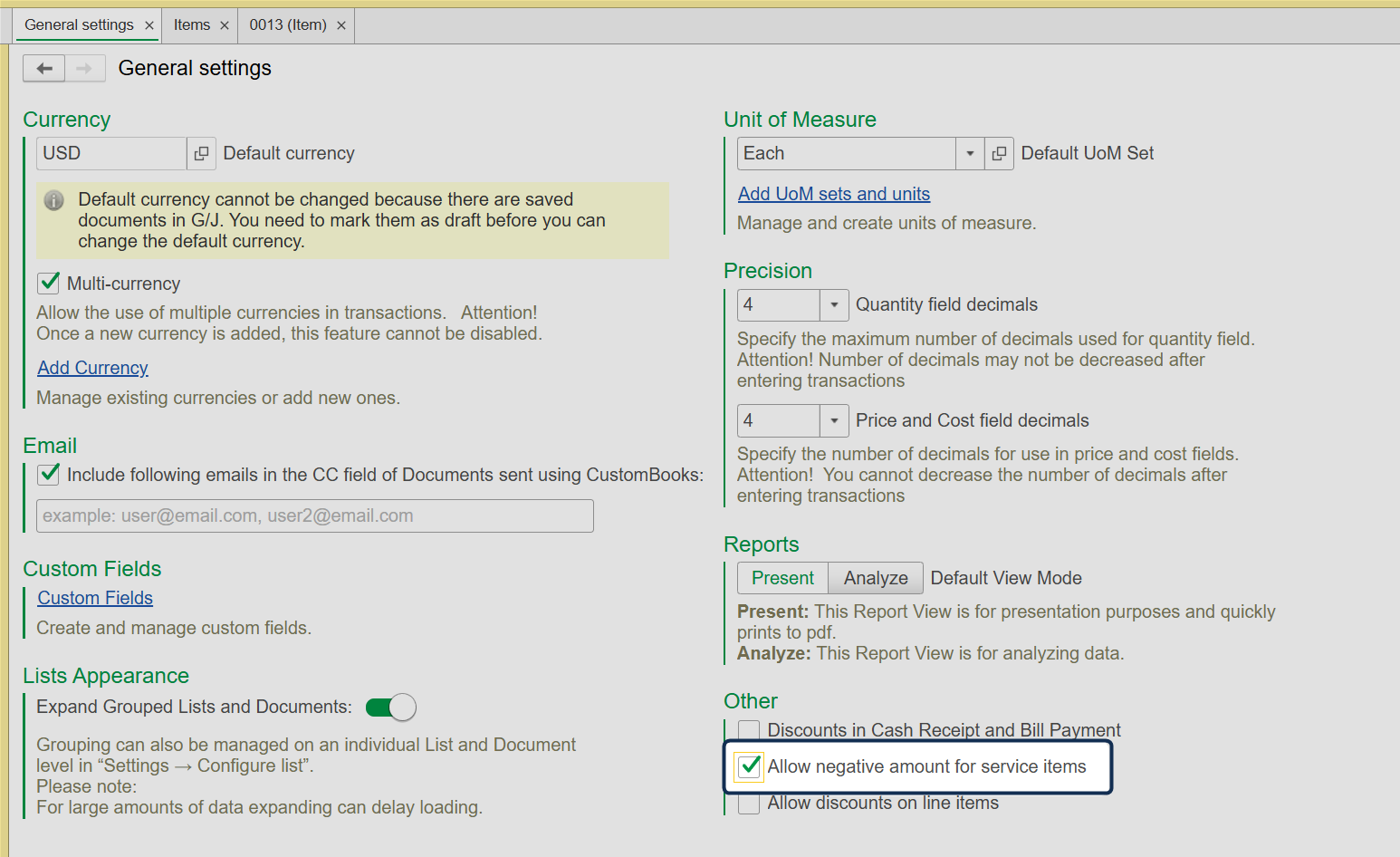Screen dimensions: 1400x857
Task: Toggle Expand Grouped Lists and Documents switch
Action: [391, 708]
